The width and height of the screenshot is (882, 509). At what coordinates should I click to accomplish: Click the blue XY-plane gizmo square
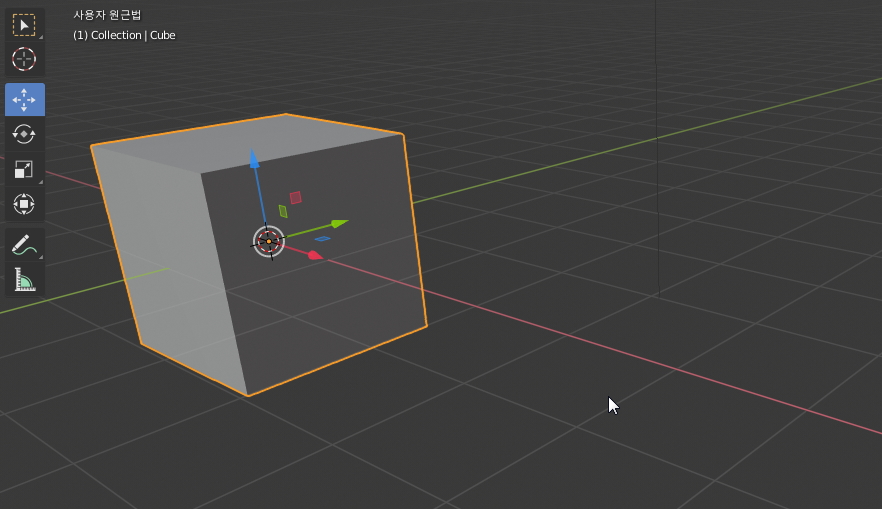point(322,239)
